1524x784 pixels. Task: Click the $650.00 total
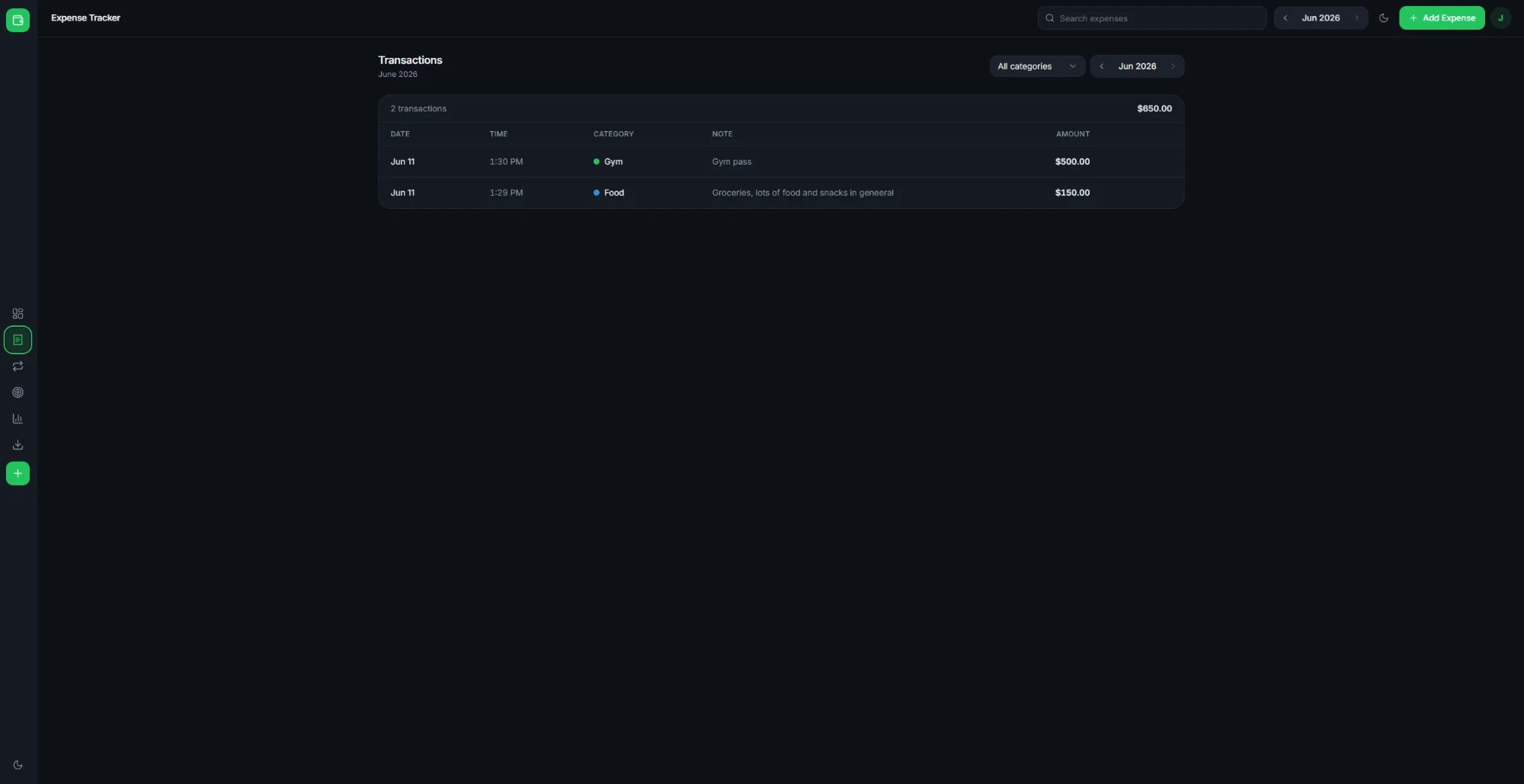[1154, 108]
